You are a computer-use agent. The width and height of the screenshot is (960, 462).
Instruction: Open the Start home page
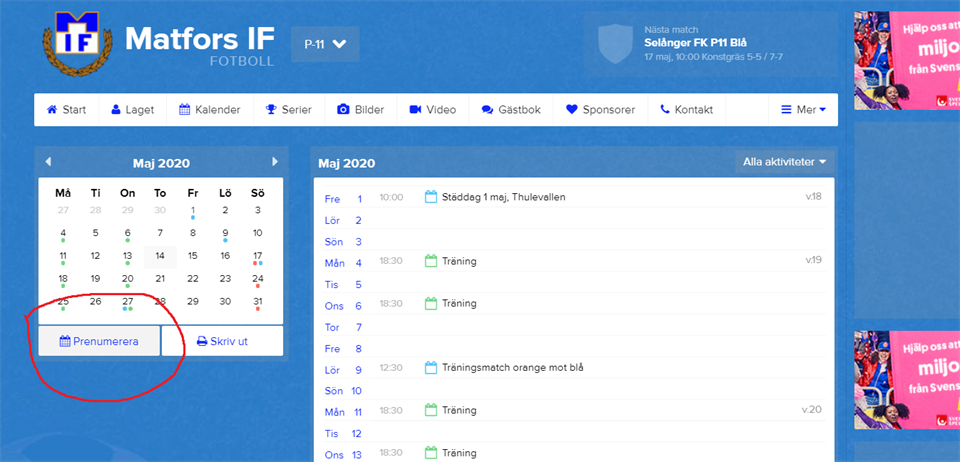point(67,110)
